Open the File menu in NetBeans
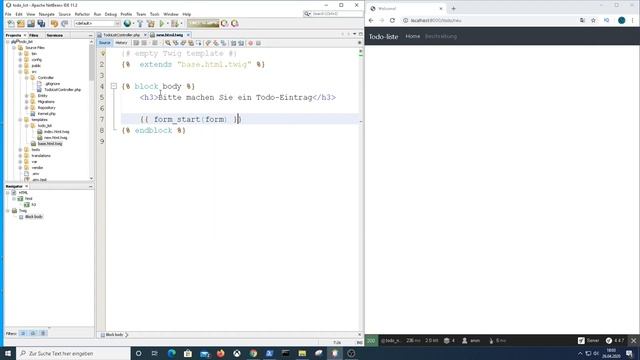The image size is (640, 360). point(8,14)
